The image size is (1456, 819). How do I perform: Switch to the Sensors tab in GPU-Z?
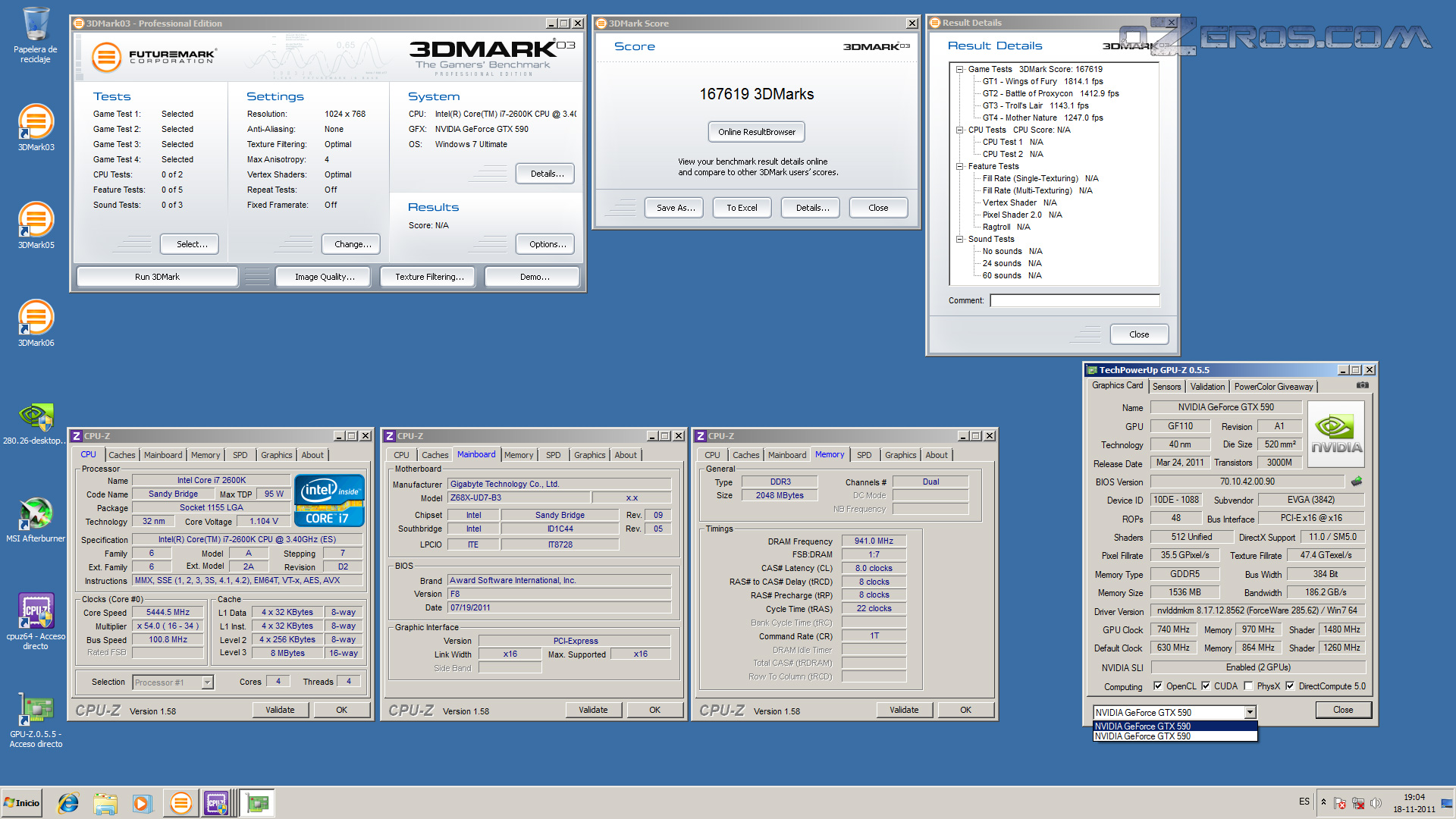[1166, 387]
